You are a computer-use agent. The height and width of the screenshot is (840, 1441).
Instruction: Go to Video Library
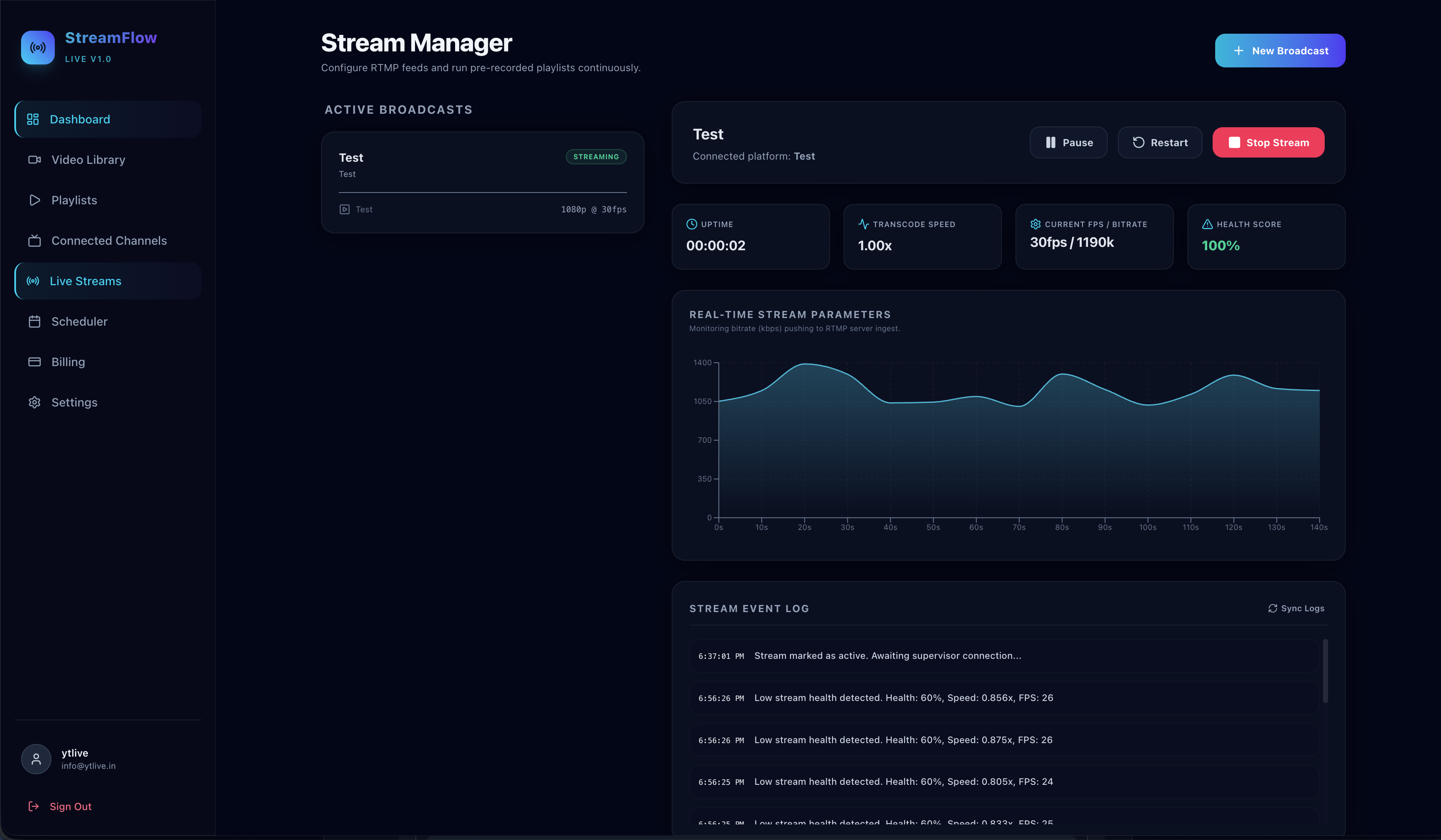(108, 160)
